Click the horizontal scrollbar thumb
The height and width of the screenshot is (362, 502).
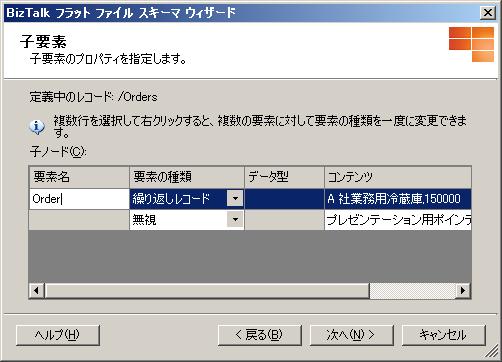point(207,290)
